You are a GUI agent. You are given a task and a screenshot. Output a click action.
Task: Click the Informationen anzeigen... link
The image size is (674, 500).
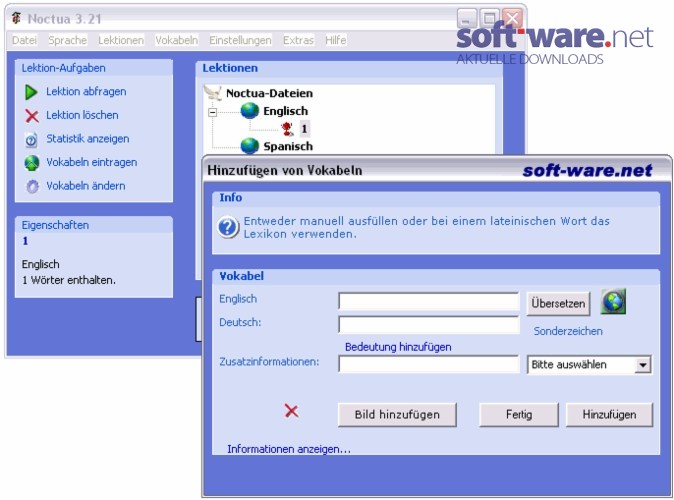tap(289, 449)
